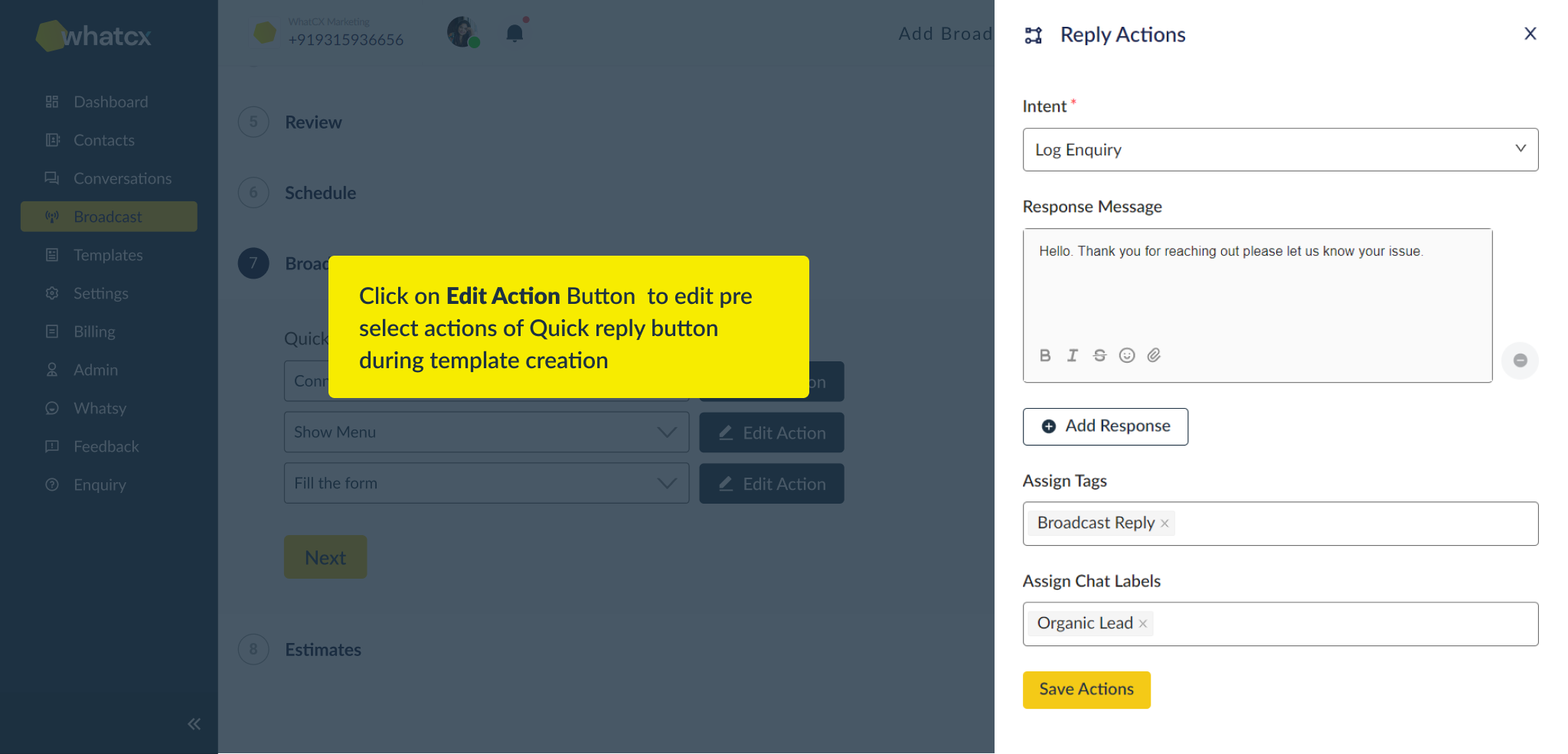Click the Reply Actions expand icon
Viewport: 1568px width, 754px height.
(1033, 34)
